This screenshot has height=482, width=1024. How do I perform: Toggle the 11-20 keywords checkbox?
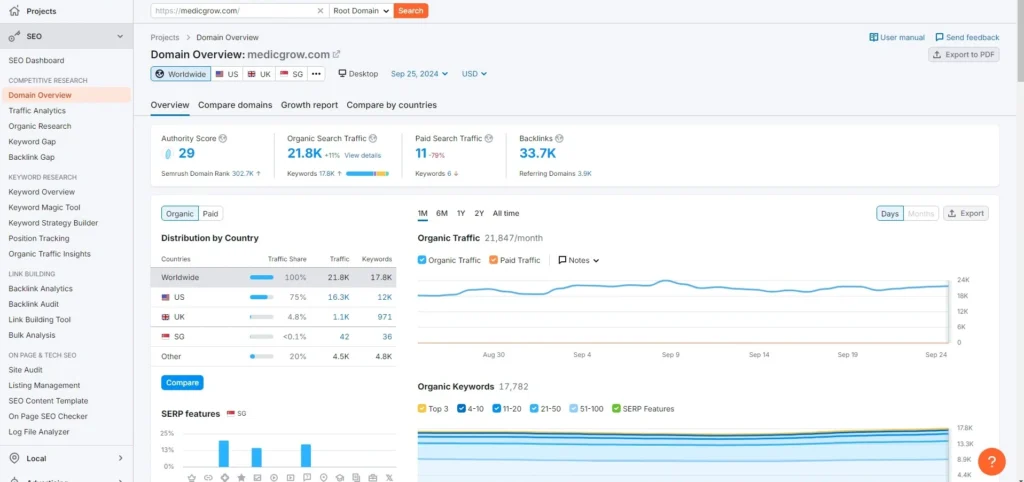point(497,409)
